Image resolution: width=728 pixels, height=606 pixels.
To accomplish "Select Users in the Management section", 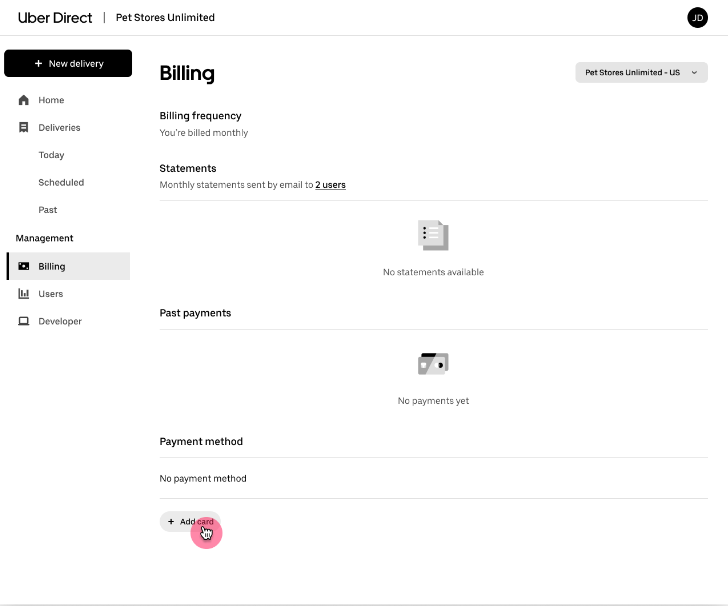I will (51, 294).
